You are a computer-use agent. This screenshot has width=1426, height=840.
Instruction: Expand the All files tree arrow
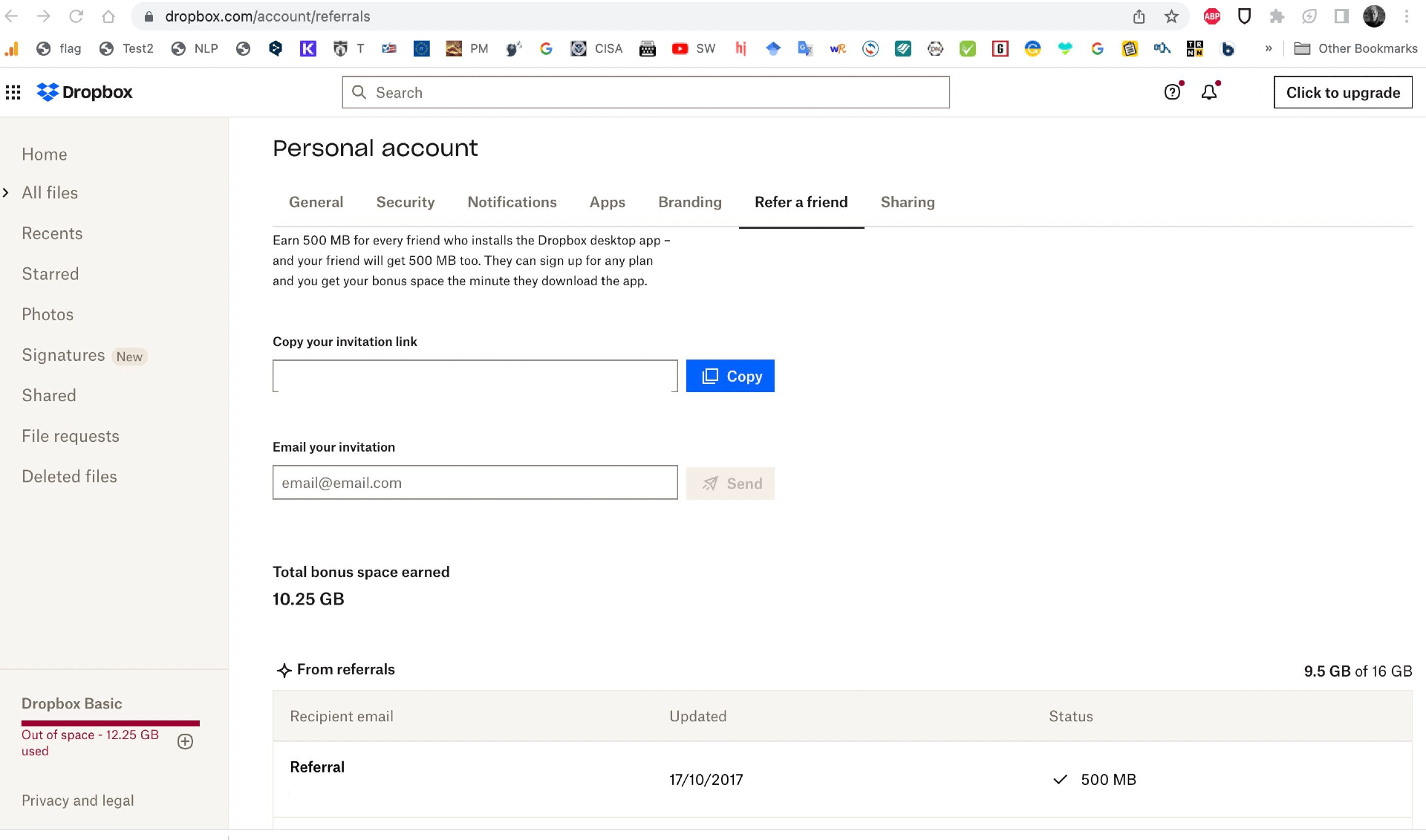[6, 193]
